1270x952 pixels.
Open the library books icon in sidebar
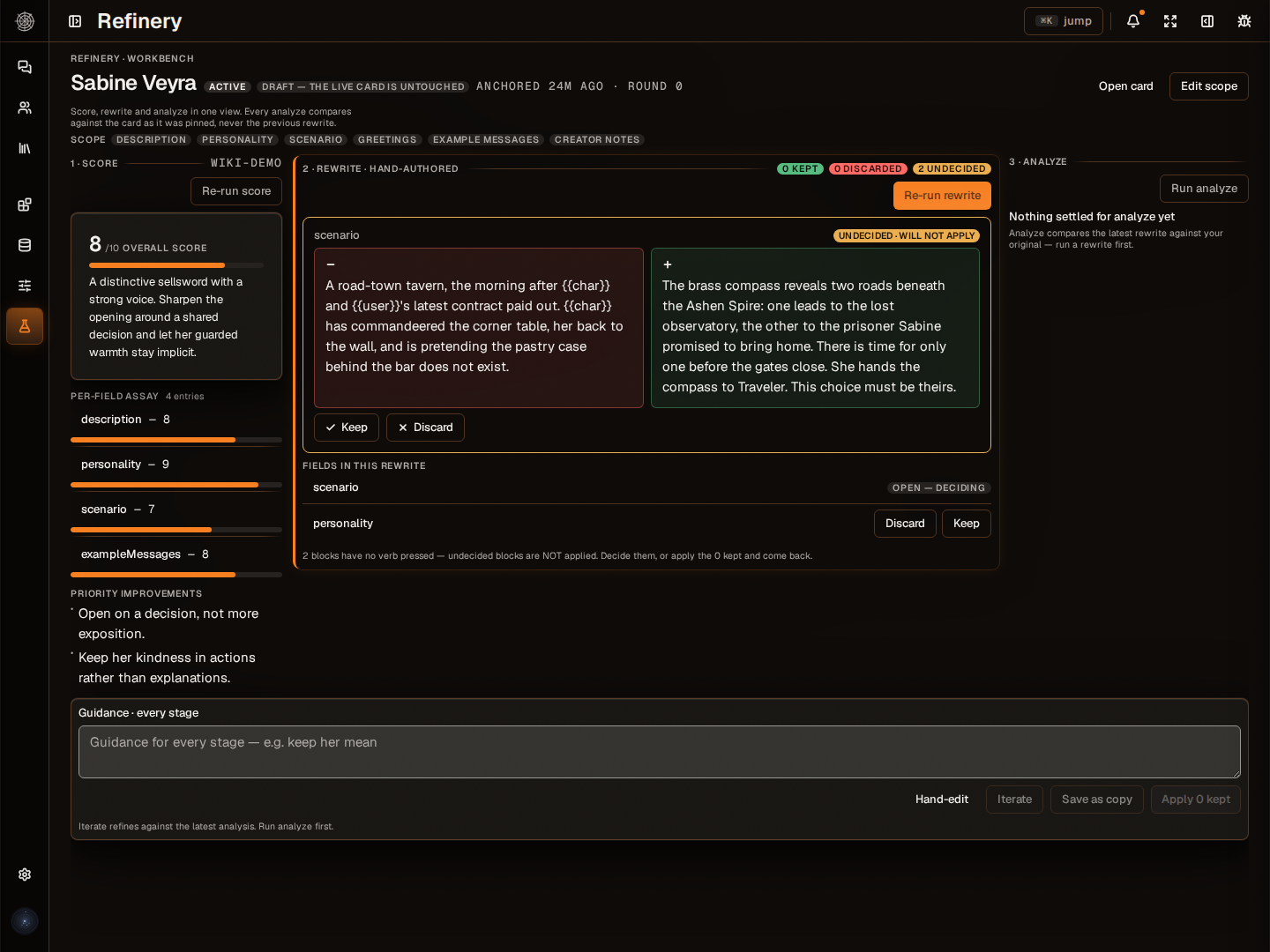[x=25, y=148]
